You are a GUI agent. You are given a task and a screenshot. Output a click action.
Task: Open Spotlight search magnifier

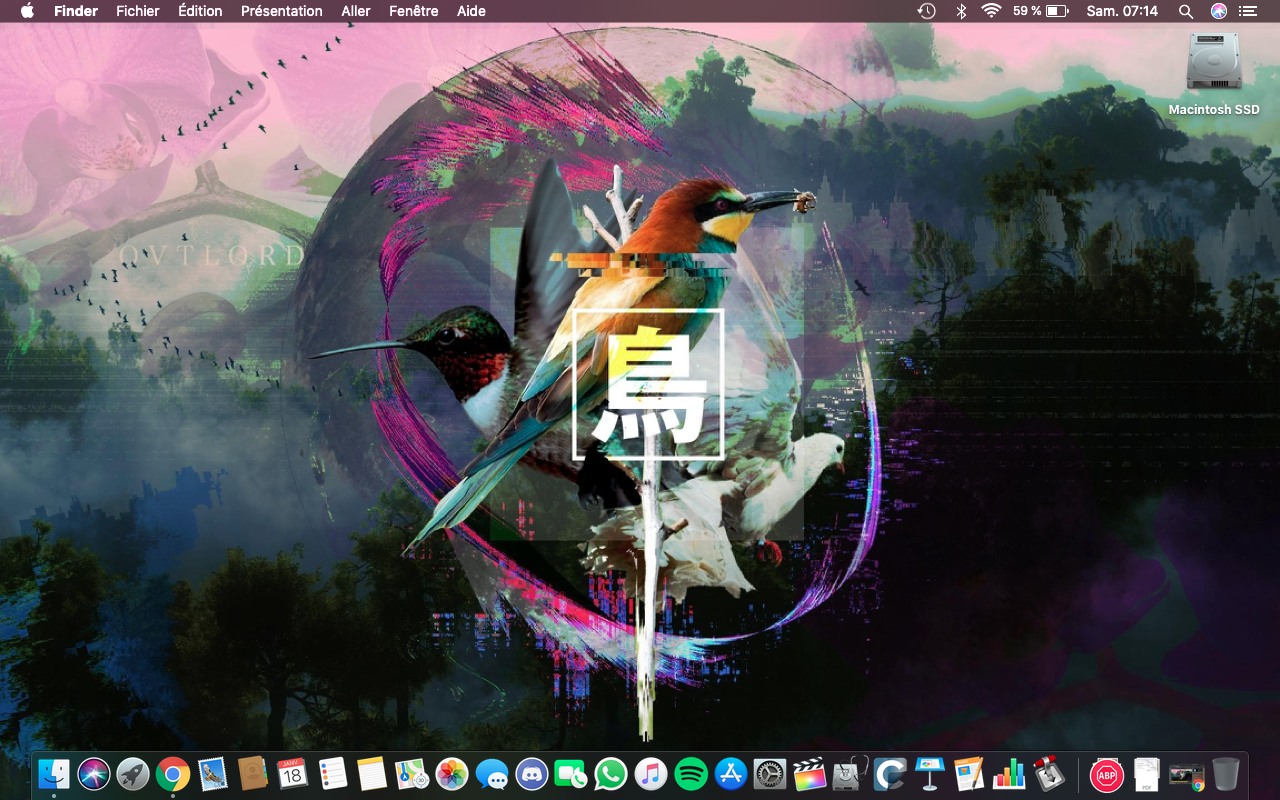(x=1186, y=11)
